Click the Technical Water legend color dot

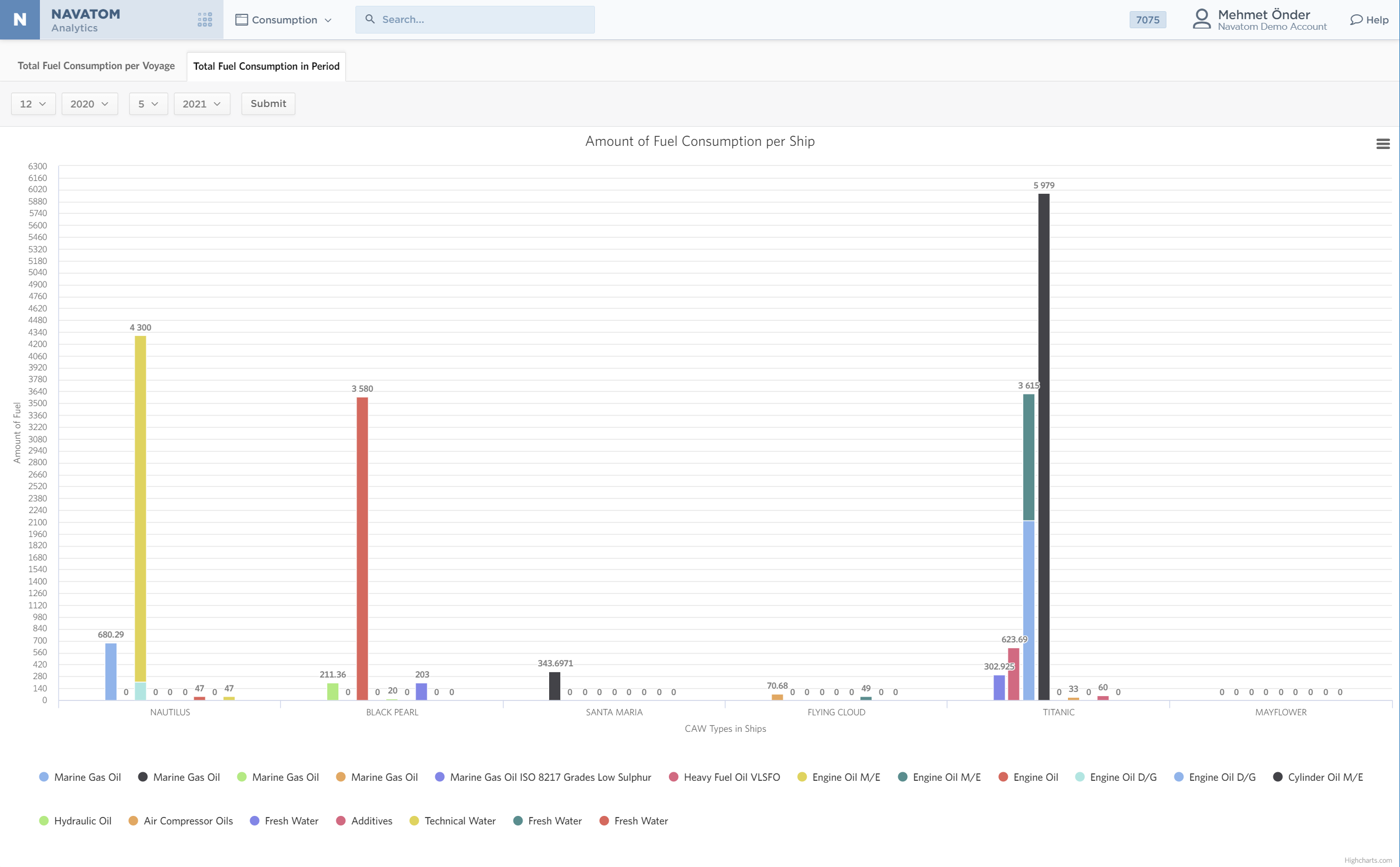(414, 821)
